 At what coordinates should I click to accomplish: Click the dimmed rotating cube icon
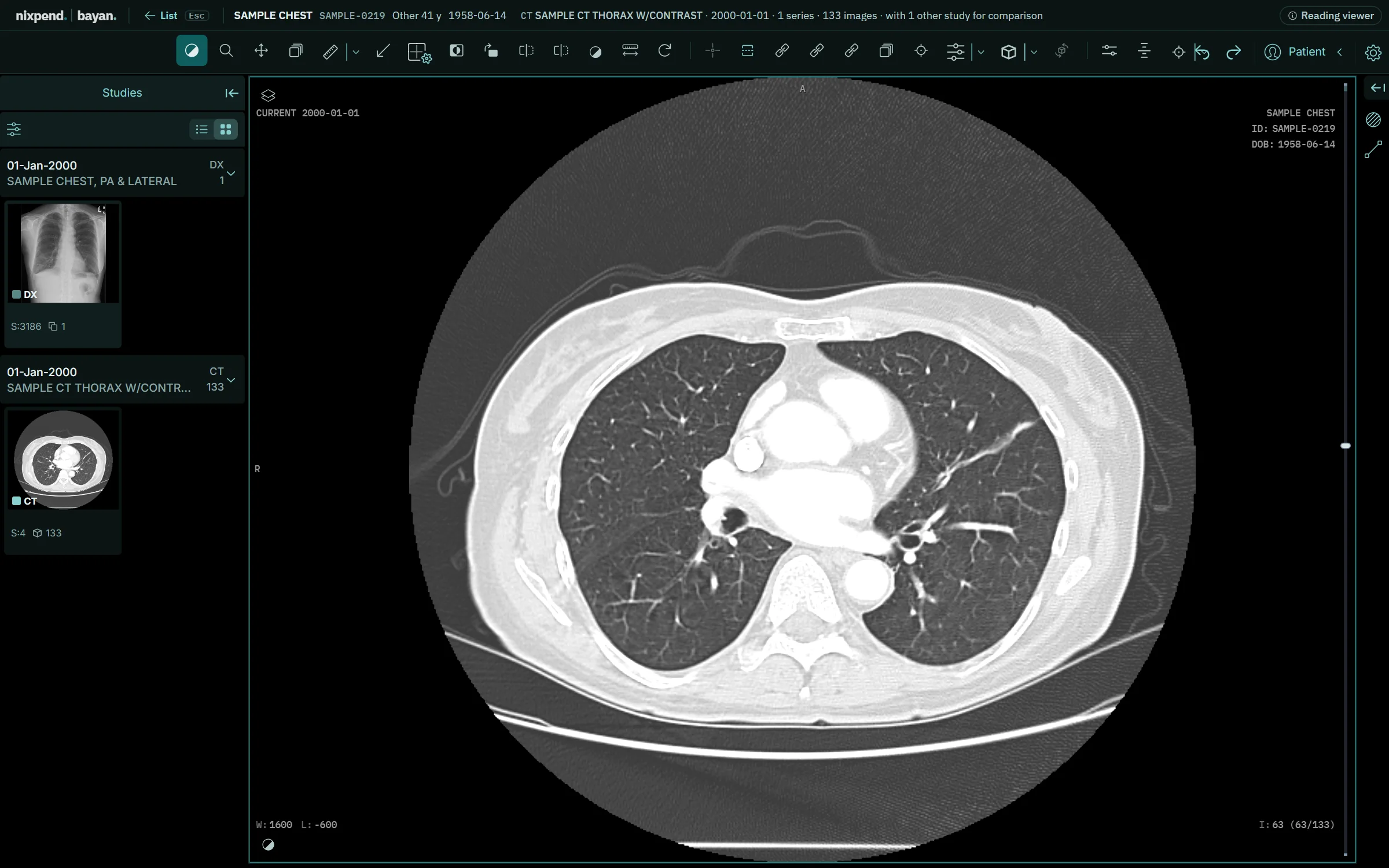click(1061, 51)
